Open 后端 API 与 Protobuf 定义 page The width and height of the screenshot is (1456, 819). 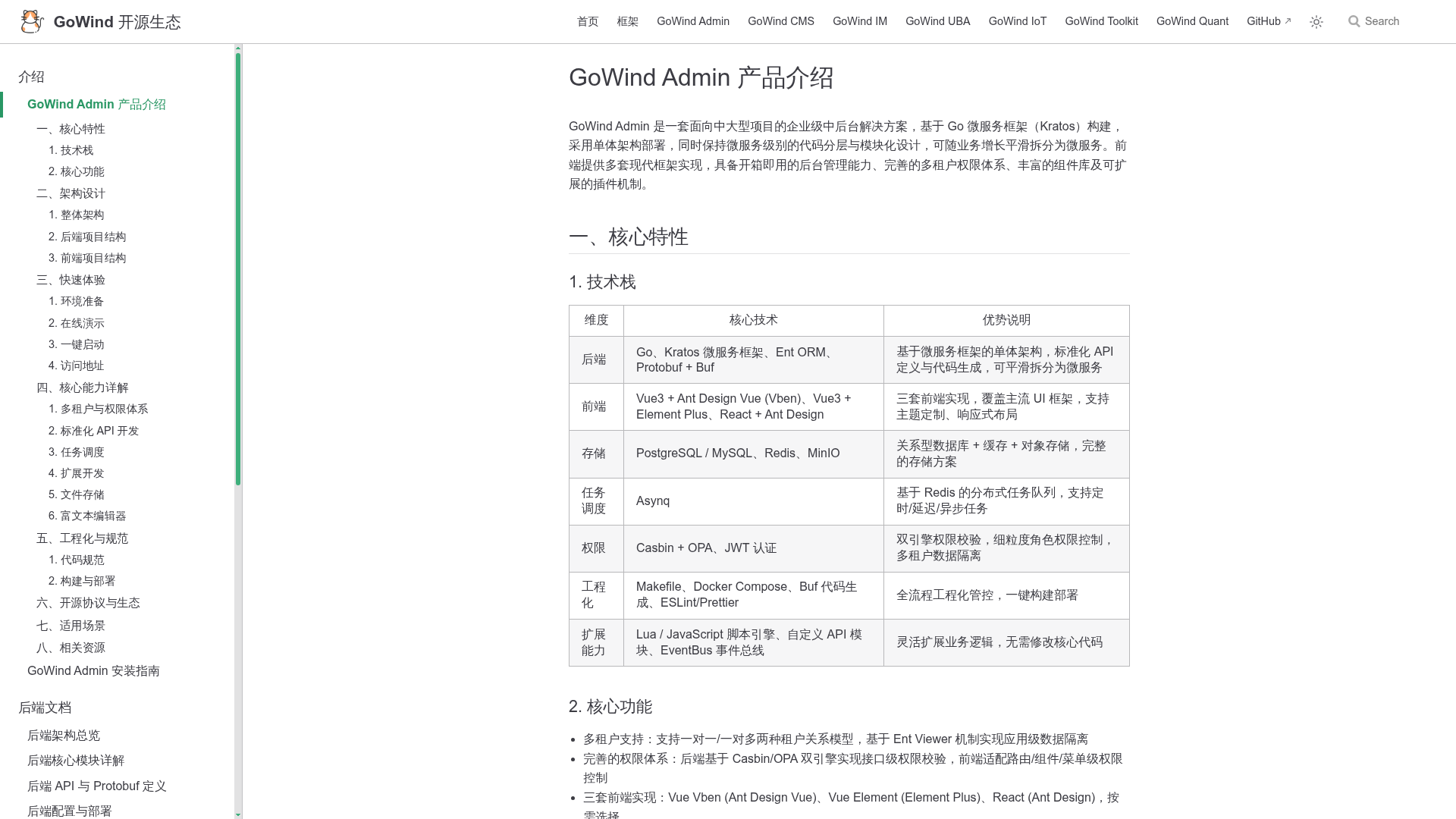coord(96,786)
